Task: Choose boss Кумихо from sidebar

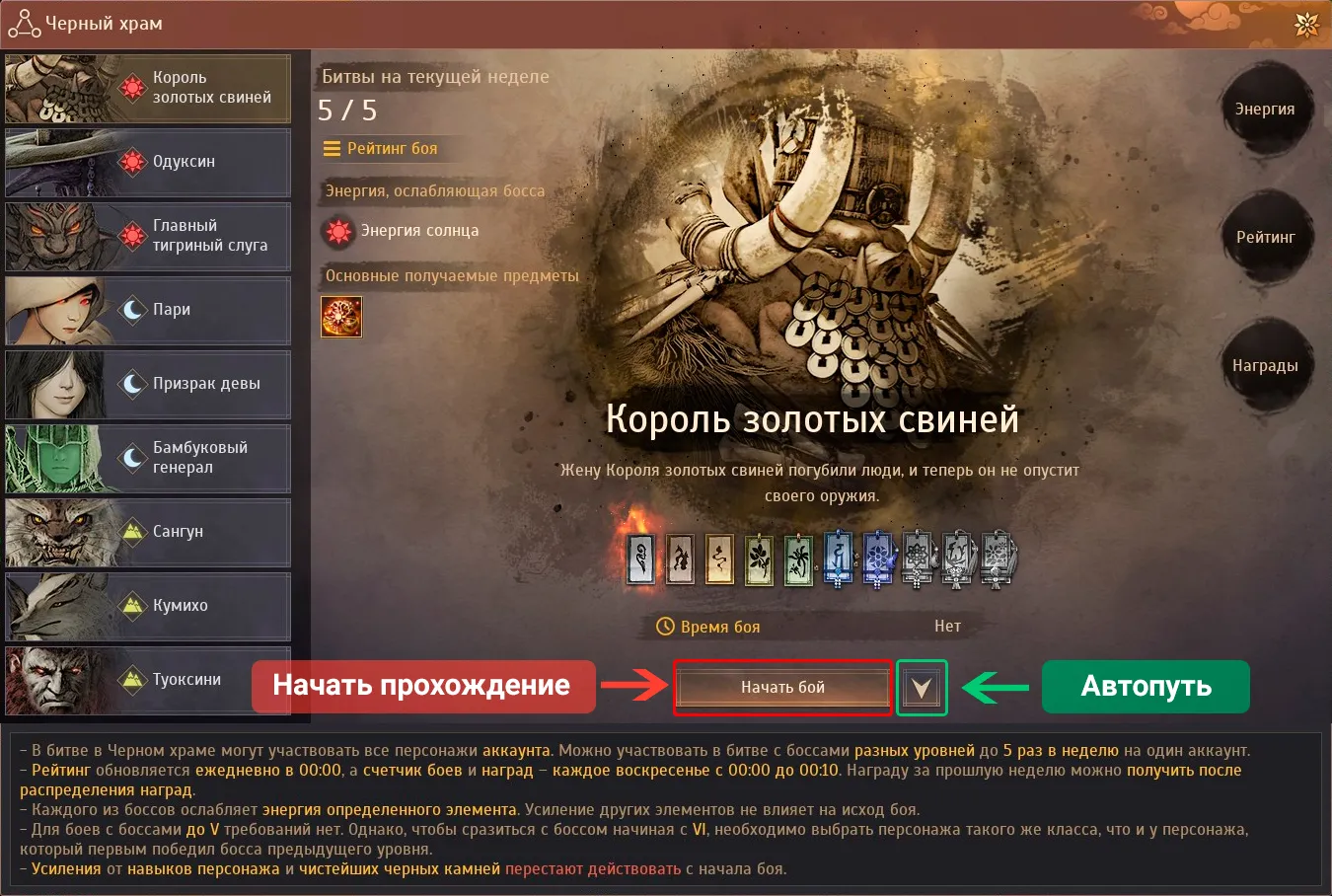Action: point(148,607)
